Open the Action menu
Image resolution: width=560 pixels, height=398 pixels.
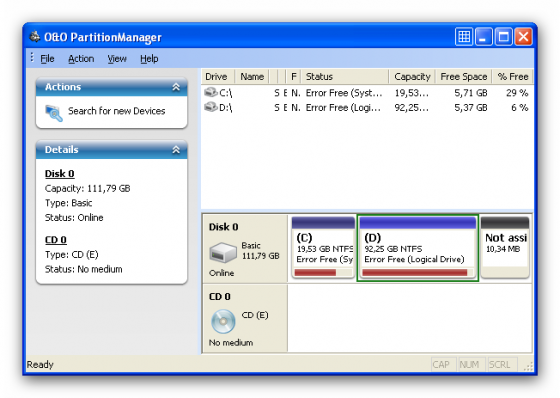81,59
